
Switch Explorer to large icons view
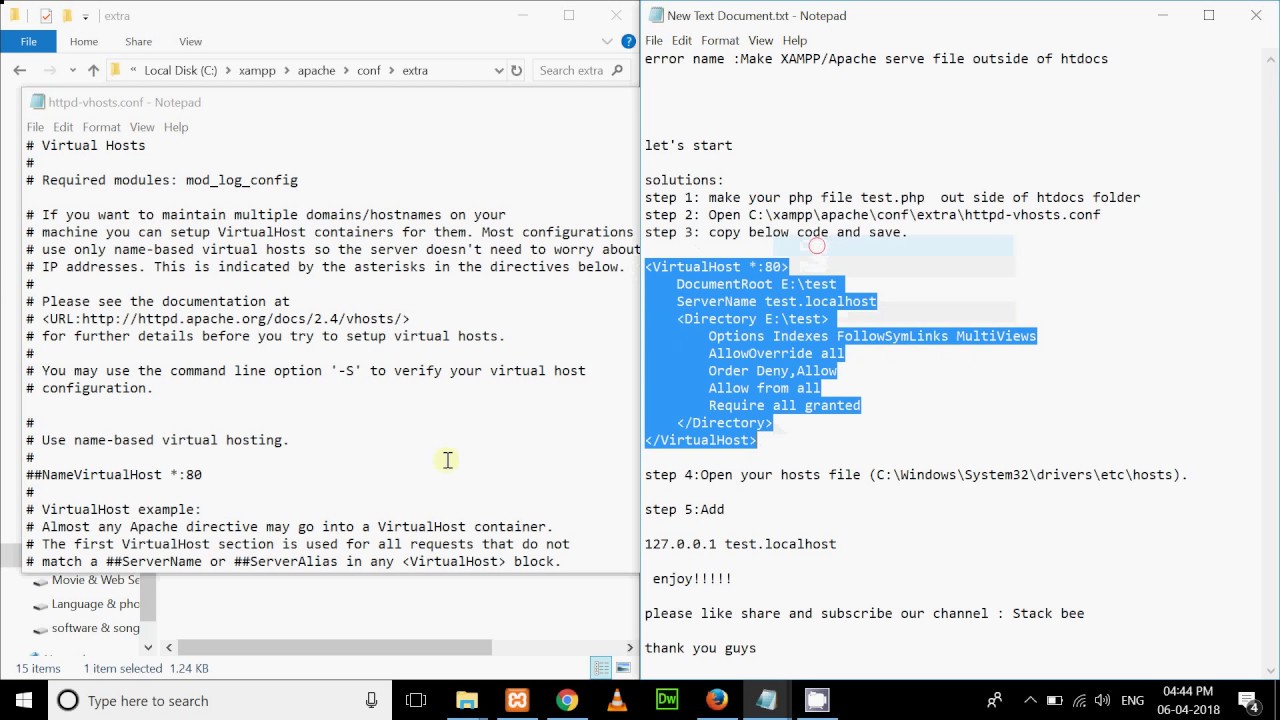coord(623,668)
